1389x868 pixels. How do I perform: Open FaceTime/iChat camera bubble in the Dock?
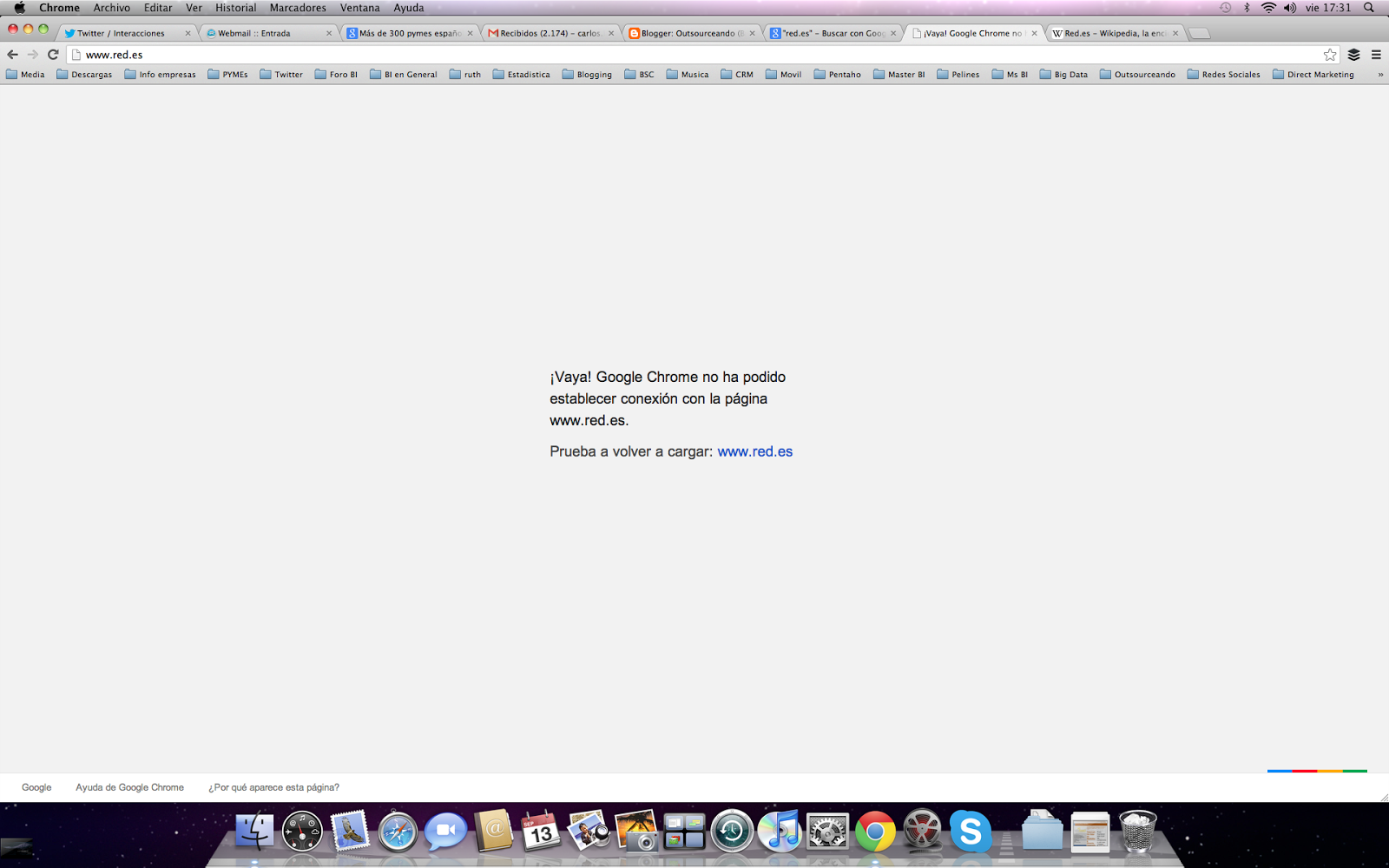pyautogui.click(x=445, y=832)
